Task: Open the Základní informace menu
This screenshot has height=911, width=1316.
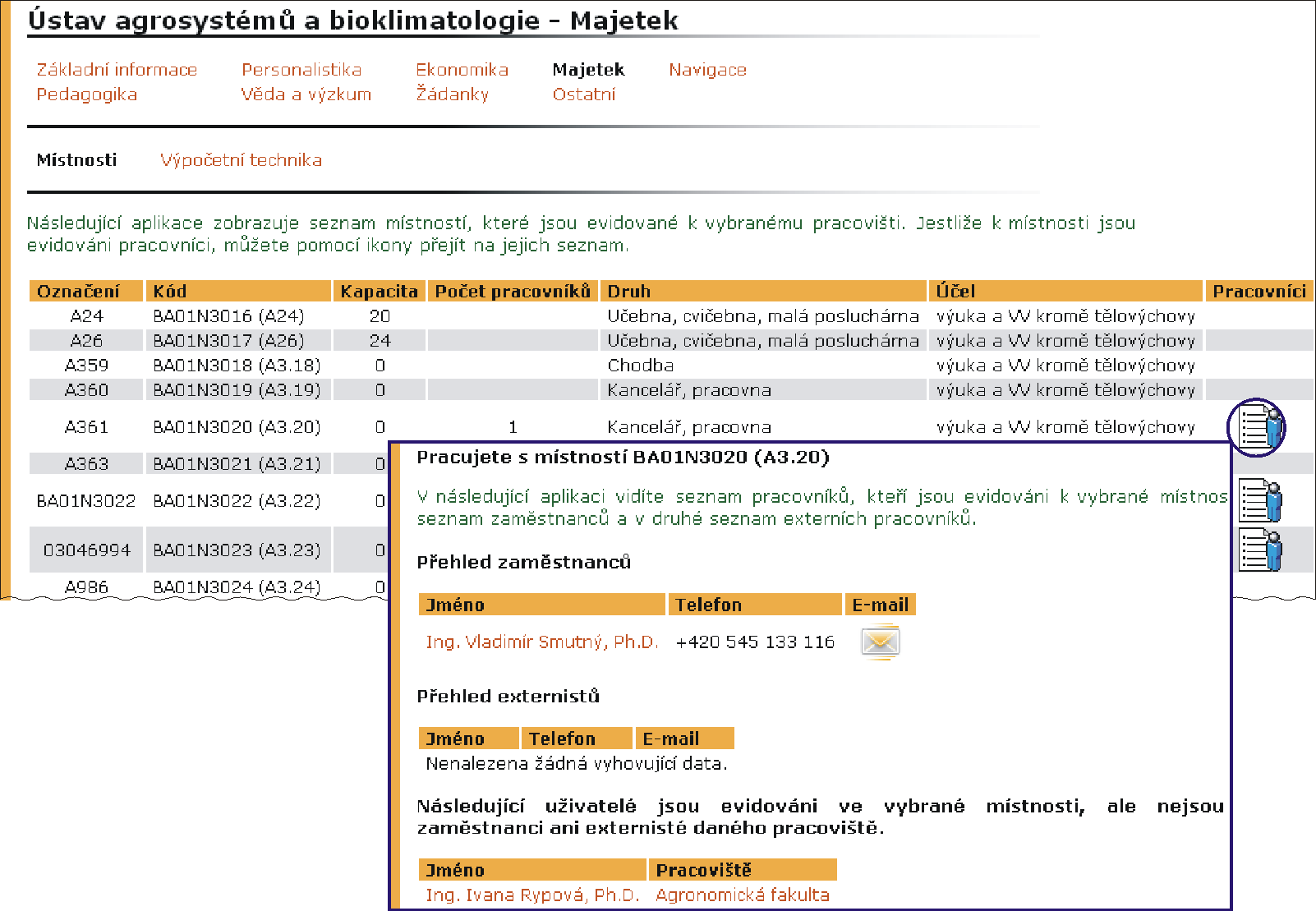Action: (117, 70)
